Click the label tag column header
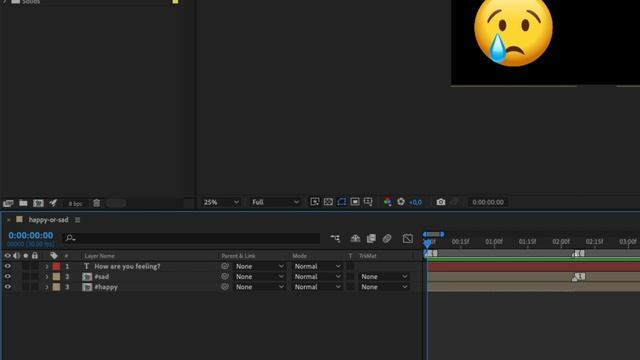The image size is (640, 360). tap(54, 256)
